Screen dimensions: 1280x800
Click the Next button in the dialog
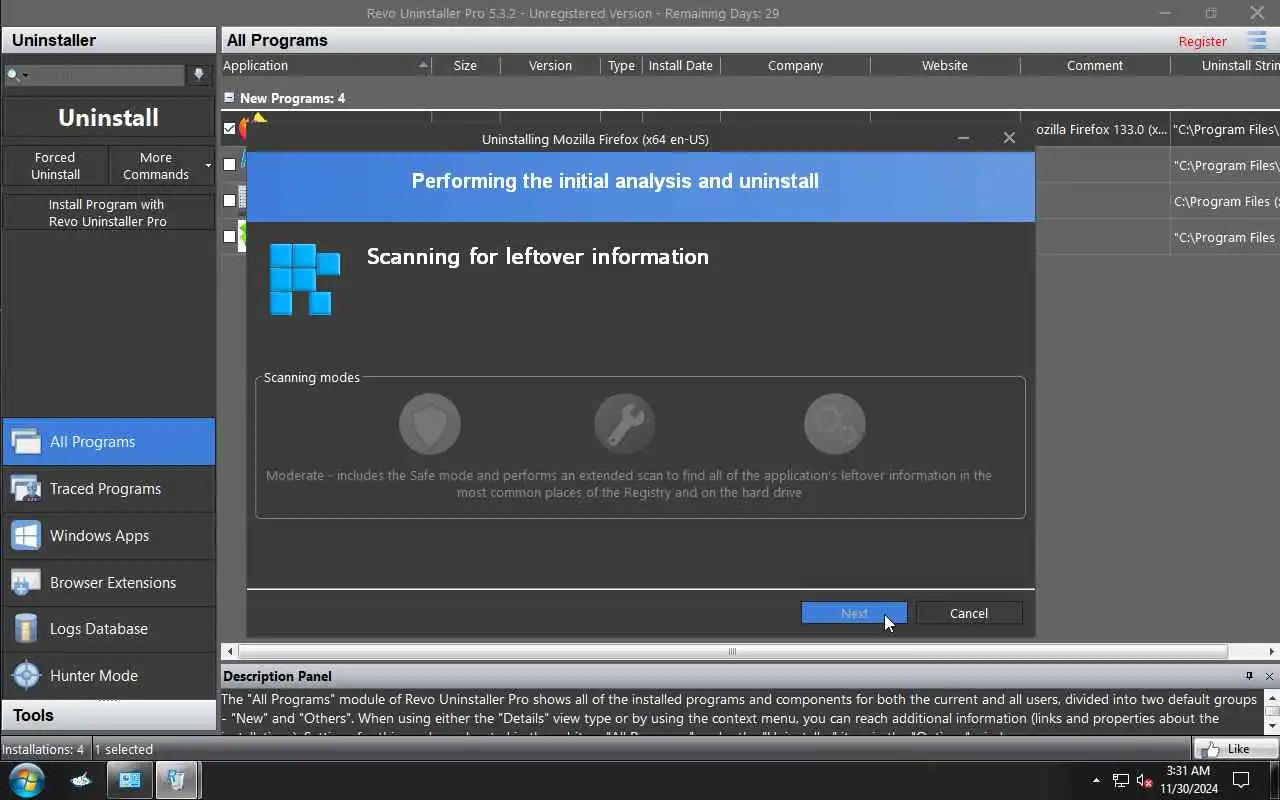pyautogui.click(x=854, y=613)
